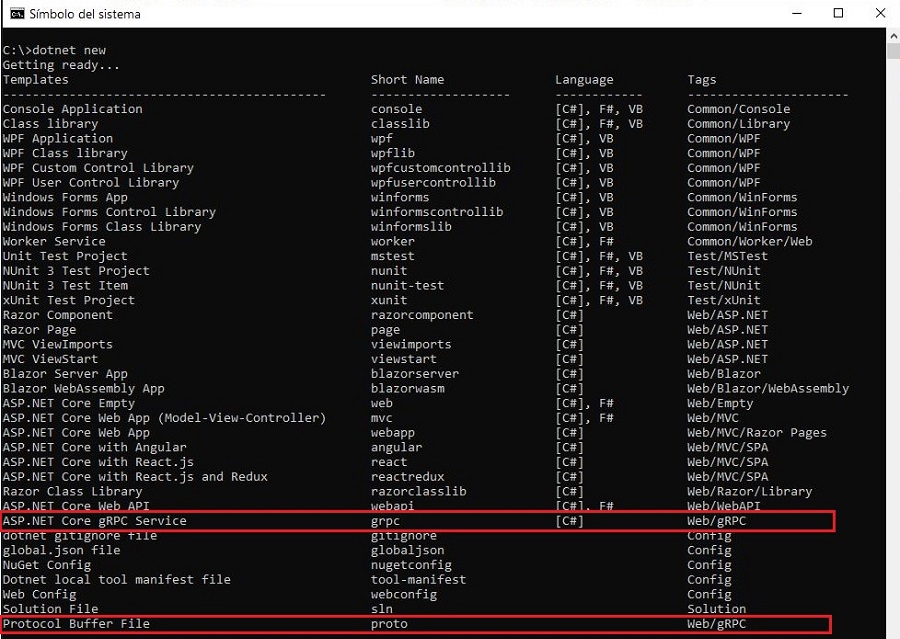Click 'xUnit Test Project' template name
The width and height of the screenshot is (900, 639).
[68, 300]
